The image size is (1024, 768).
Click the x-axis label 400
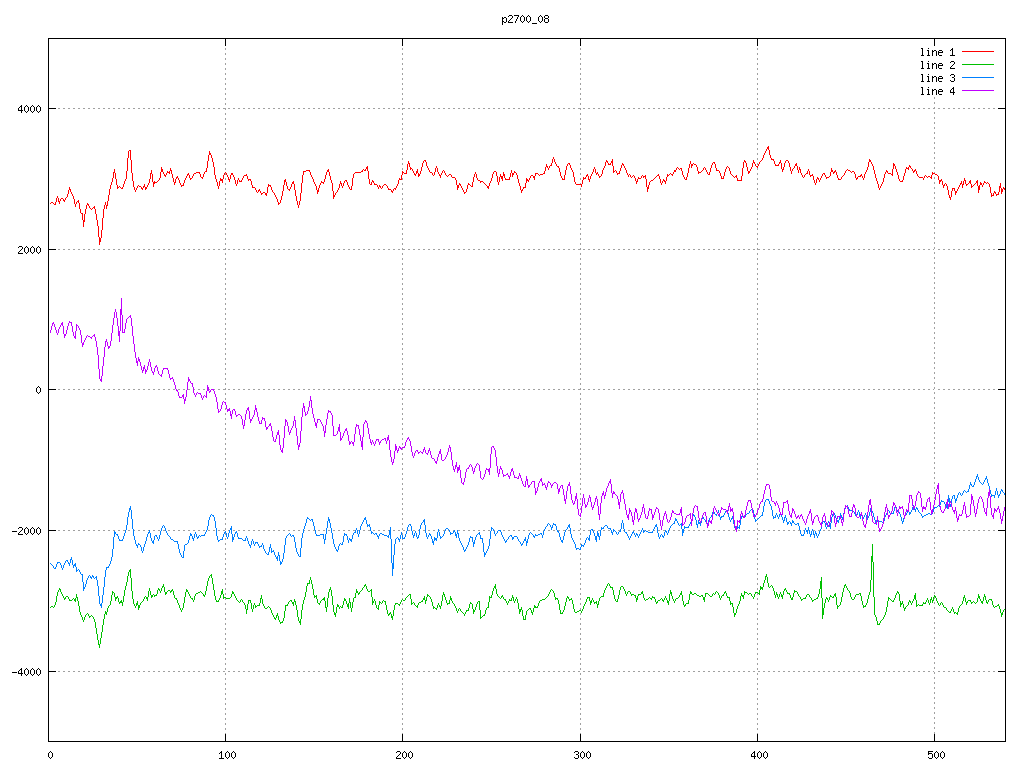[759, 756]
